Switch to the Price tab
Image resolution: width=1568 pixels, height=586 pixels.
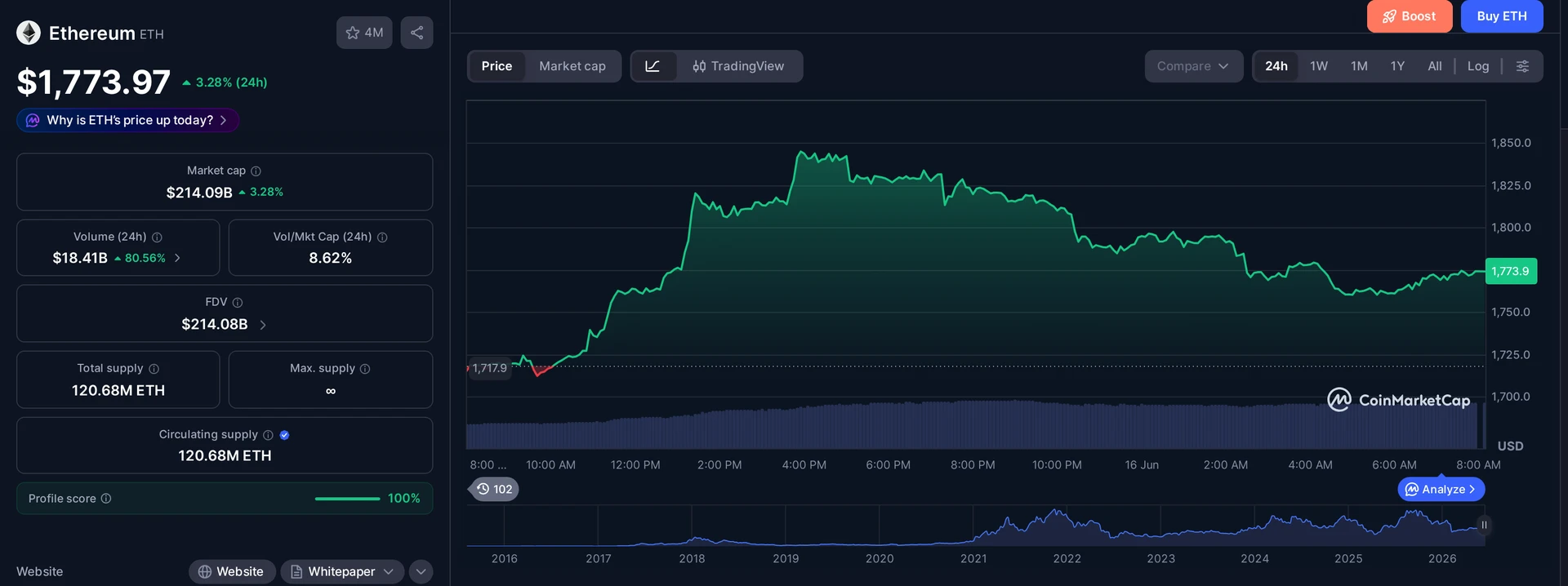coord(497,66)
